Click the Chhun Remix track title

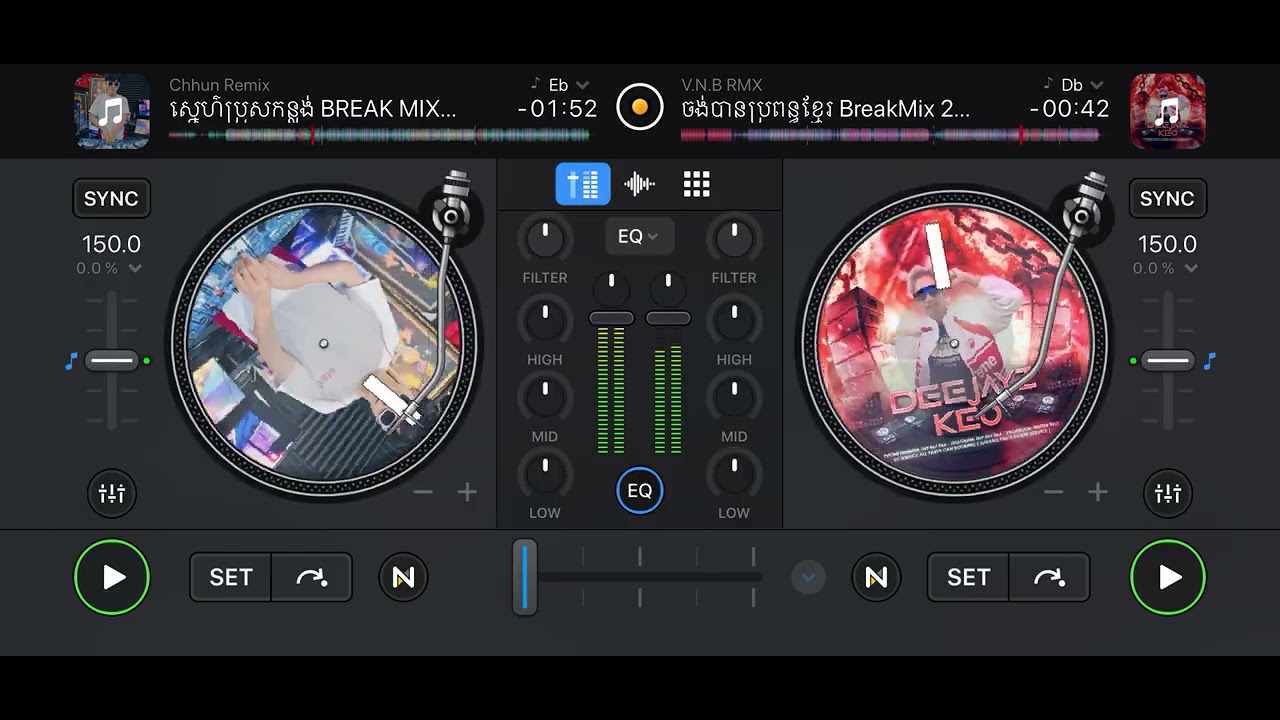(313, 109)
